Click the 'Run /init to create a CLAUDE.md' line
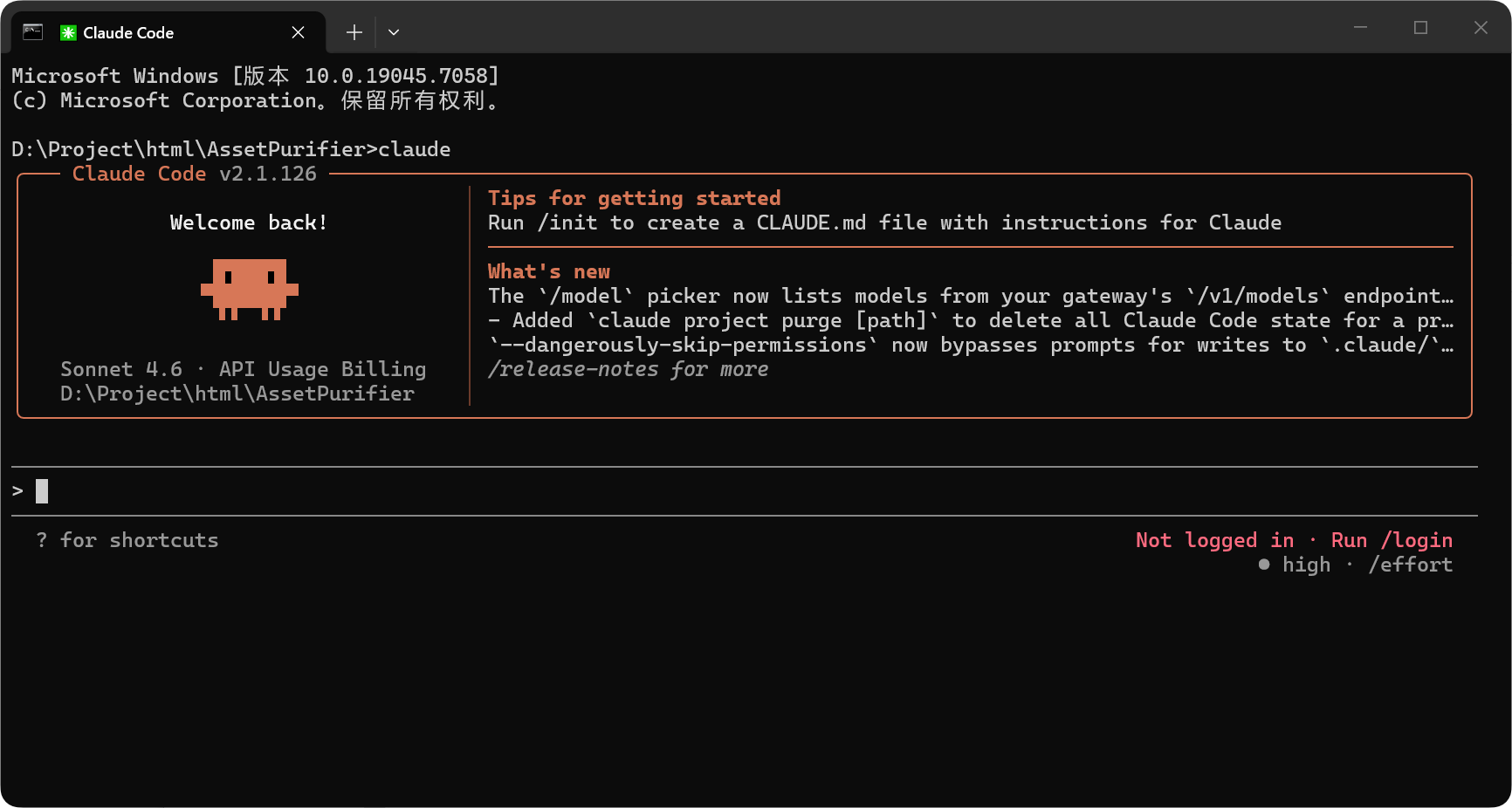 [x=884, y=223]
